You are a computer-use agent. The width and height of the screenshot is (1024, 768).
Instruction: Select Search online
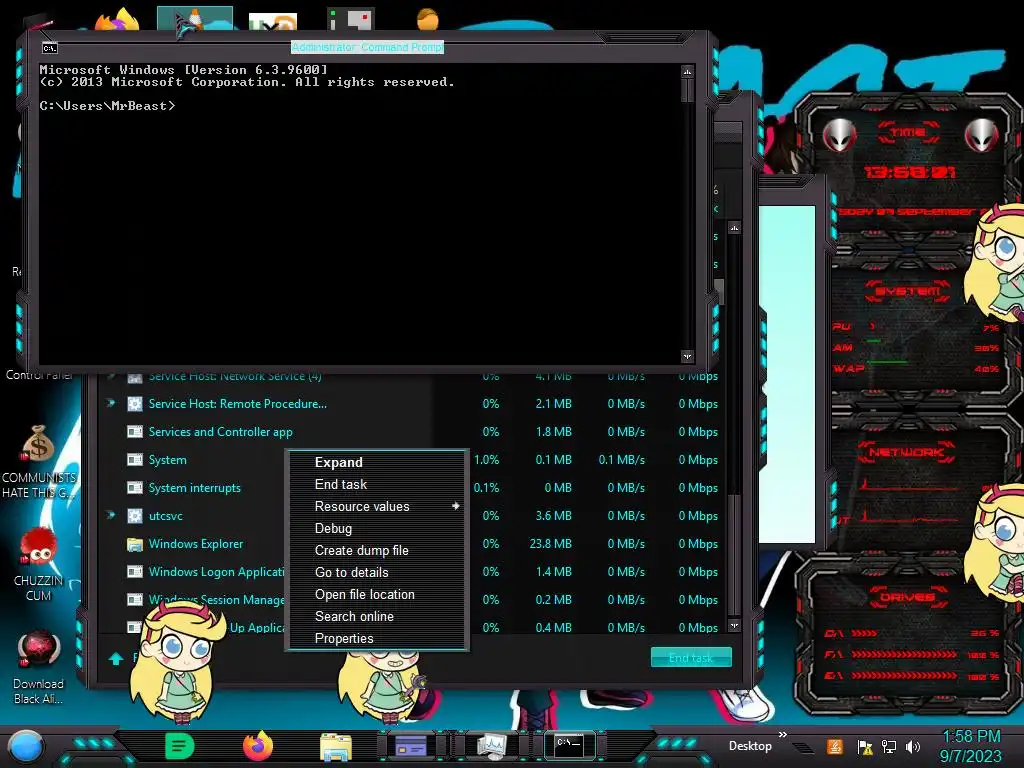[x=377, y=616]
